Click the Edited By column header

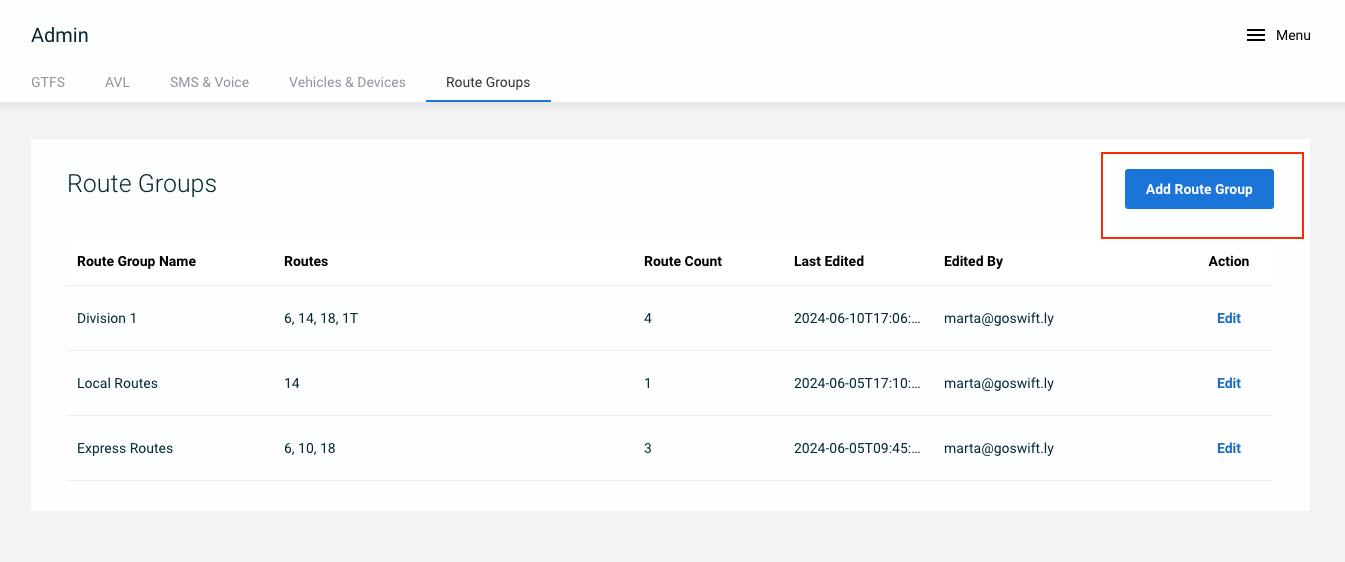point(973,261)
